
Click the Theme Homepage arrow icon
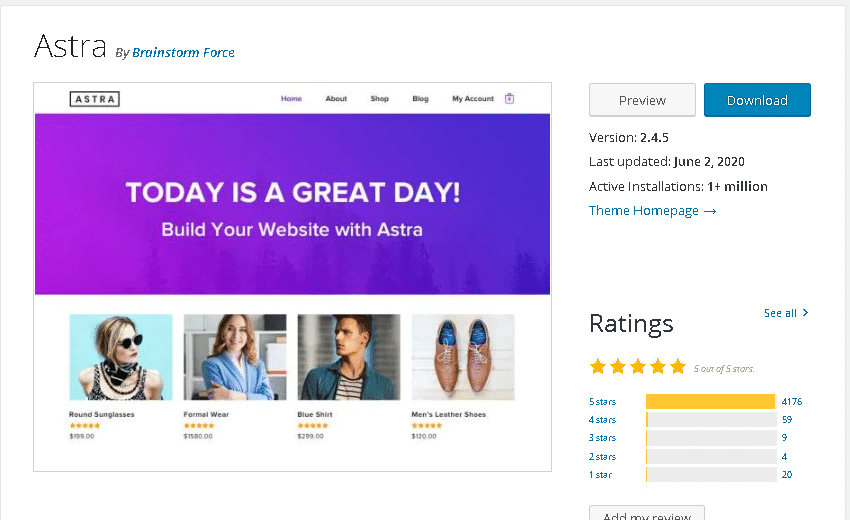(x=710, y=211)
